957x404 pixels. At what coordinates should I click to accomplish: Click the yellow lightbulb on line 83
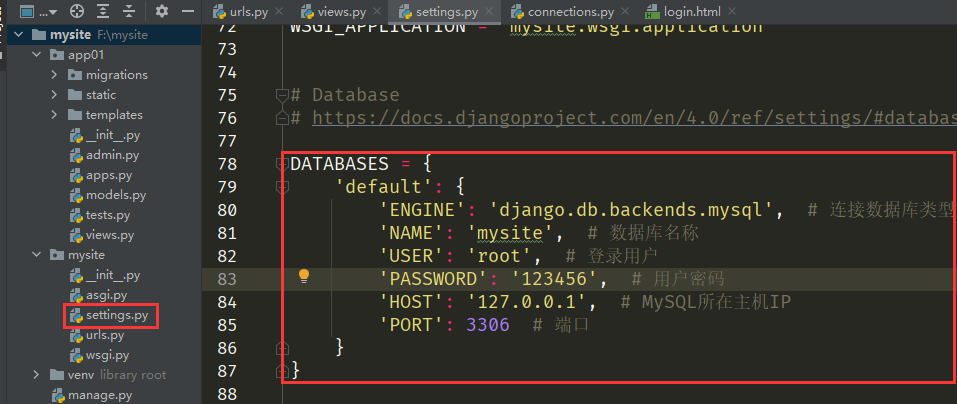[305, 277]
